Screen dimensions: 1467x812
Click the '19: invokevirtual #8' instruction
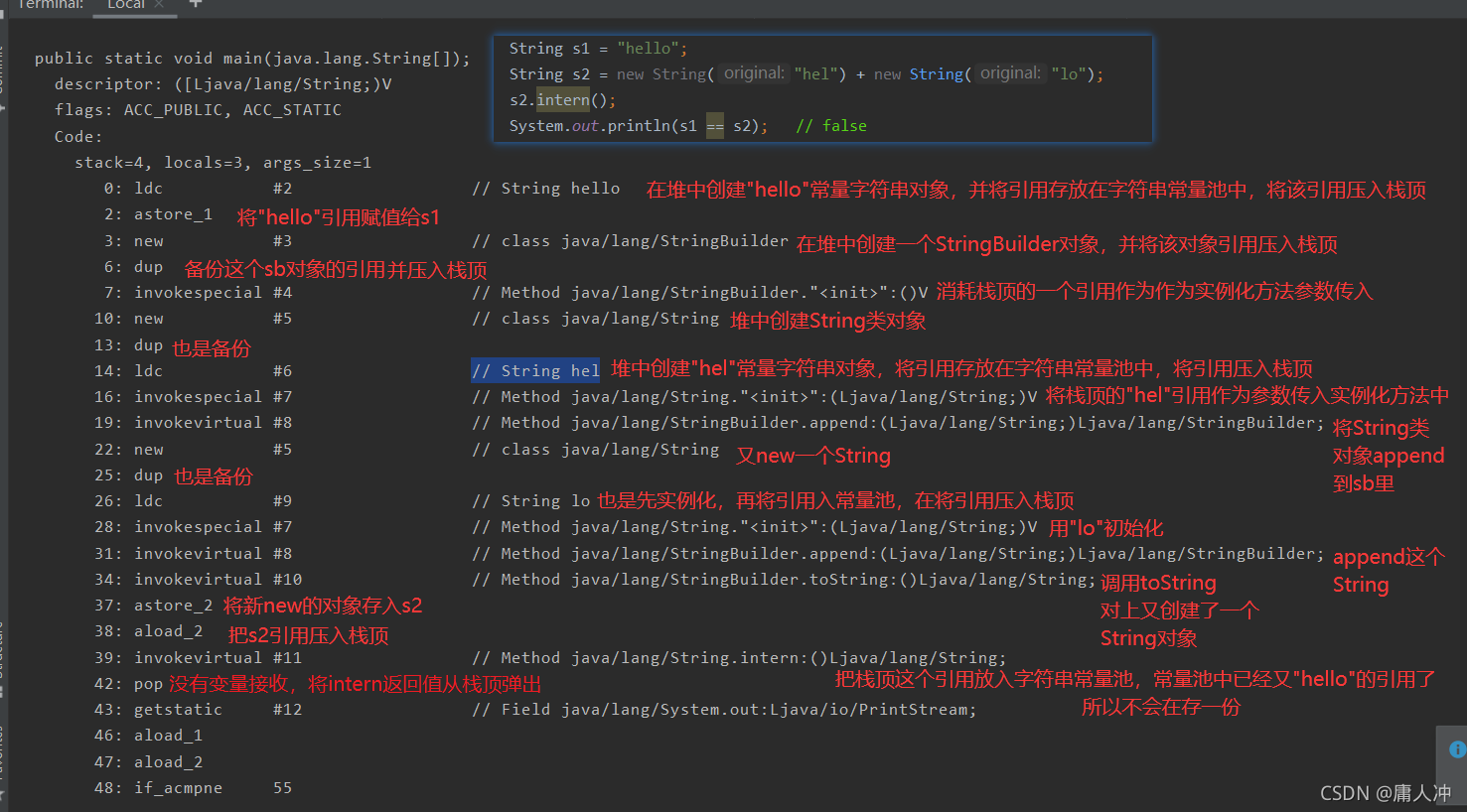(193, 423)
